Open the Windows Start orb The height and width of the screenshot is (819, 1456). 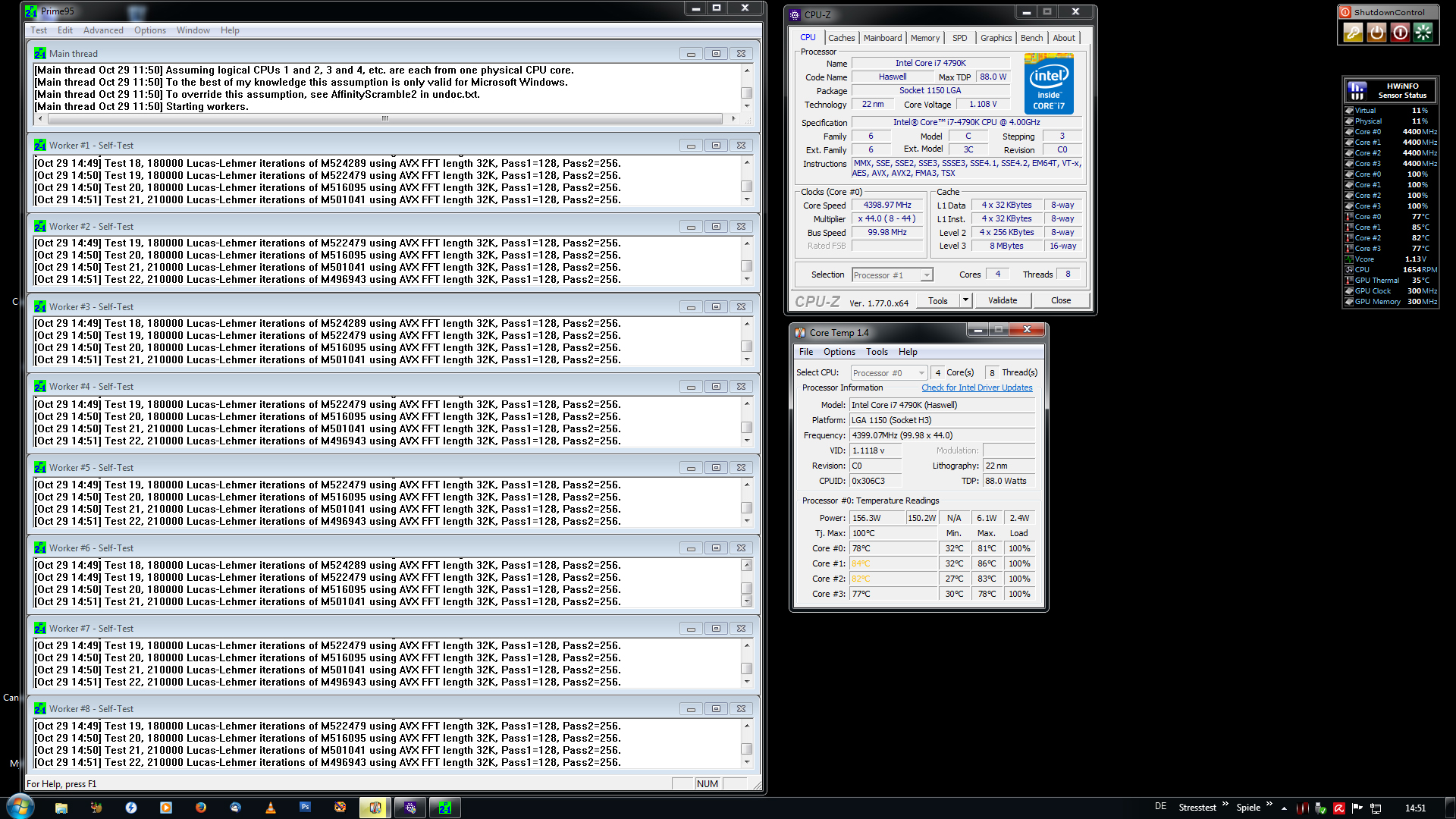point(20,806)
